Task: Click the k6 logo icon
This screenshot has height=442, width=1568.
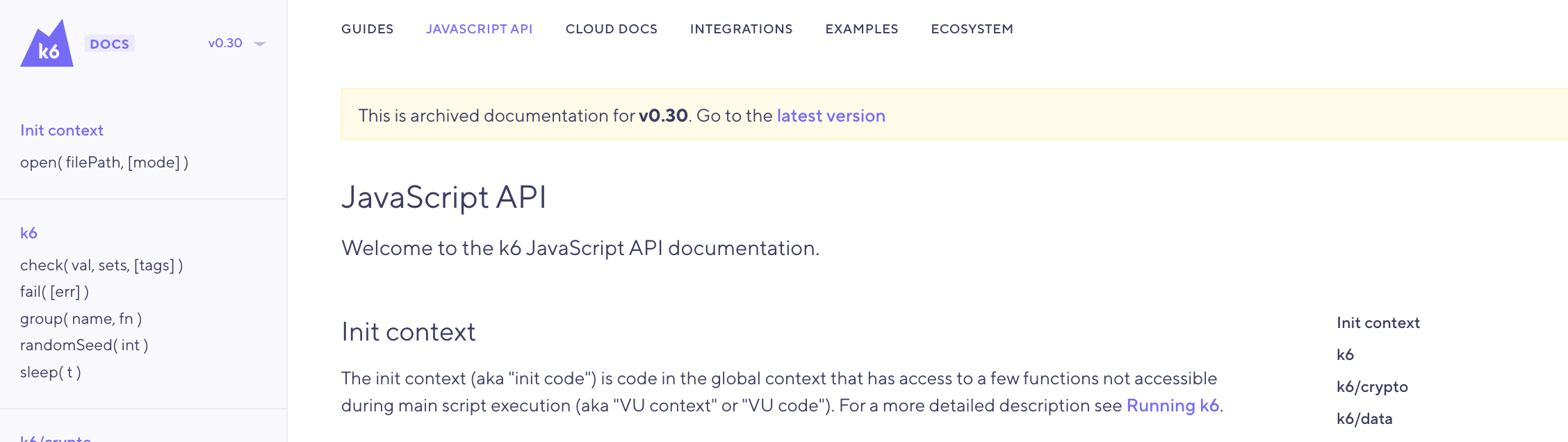Action: [47, 43]
